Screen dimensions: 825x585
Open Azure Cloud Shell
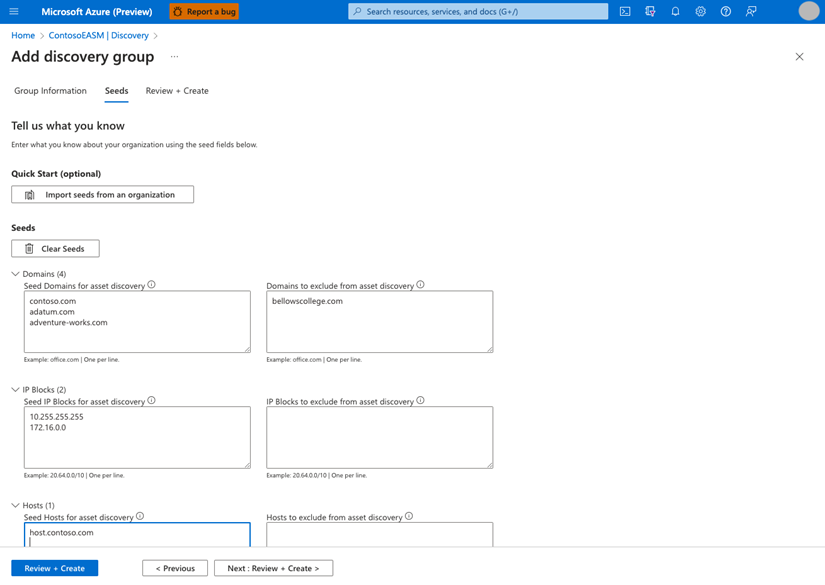(x=625, y=11)
